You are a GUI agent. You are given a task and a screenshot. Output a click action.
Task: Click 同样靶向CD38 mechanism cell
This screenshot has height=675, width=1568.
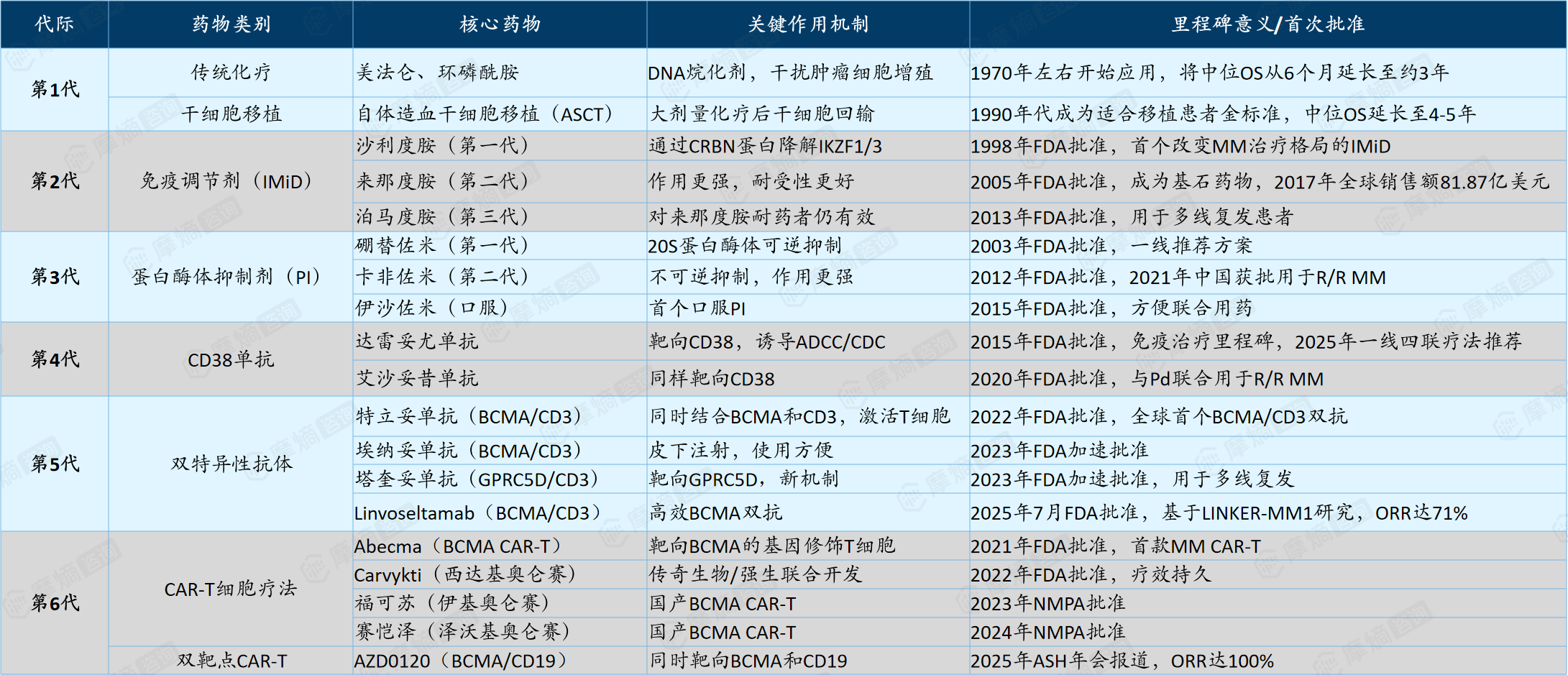pyautogui.click(x=808, y=378)
